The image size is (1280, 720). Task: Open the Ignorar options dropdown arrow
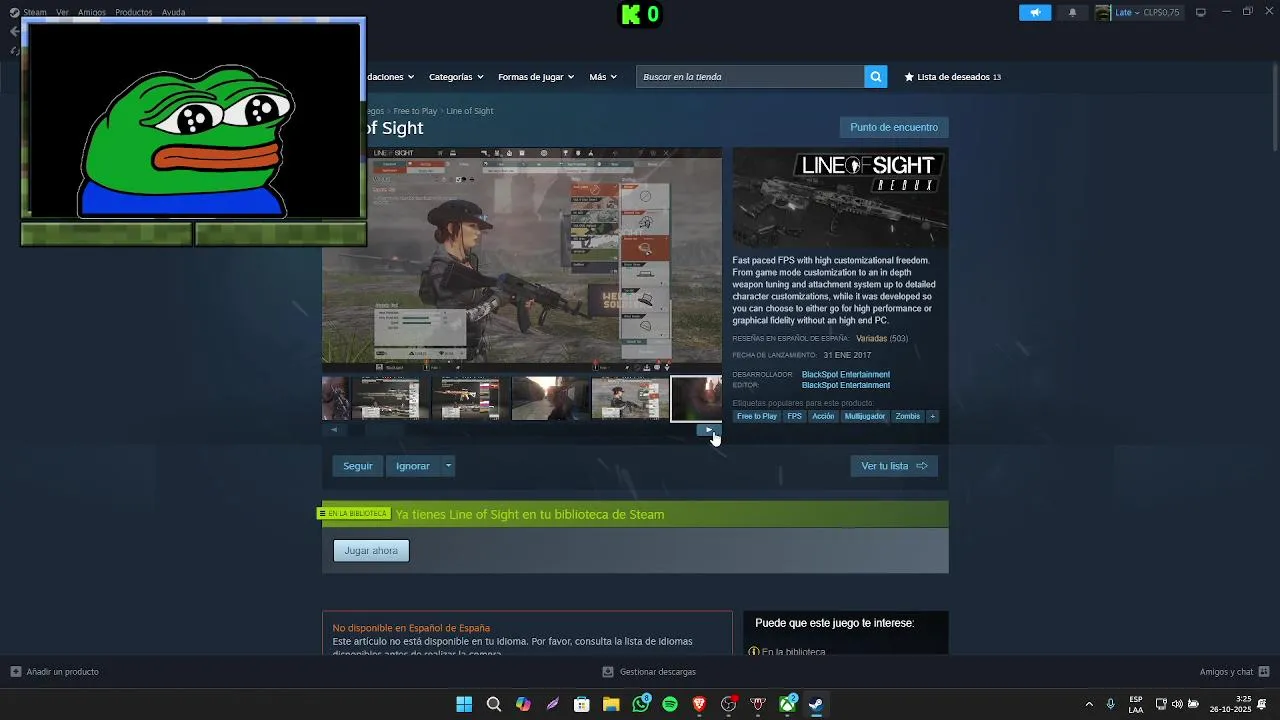[x=448, y=466]
